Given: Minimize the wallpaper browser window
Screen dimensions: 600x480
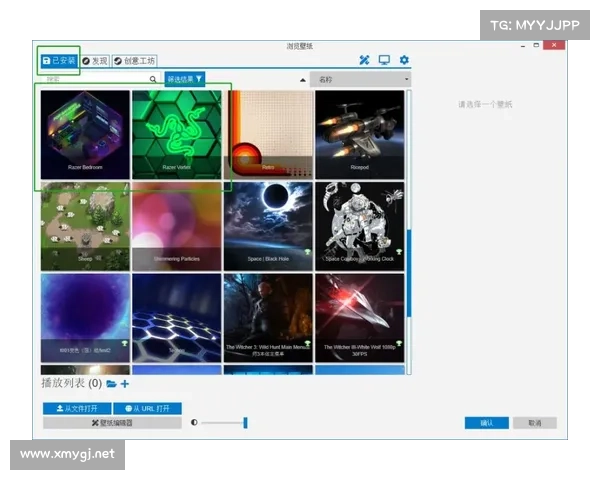Looking at the screenshot, I should [x=523, y=46].
